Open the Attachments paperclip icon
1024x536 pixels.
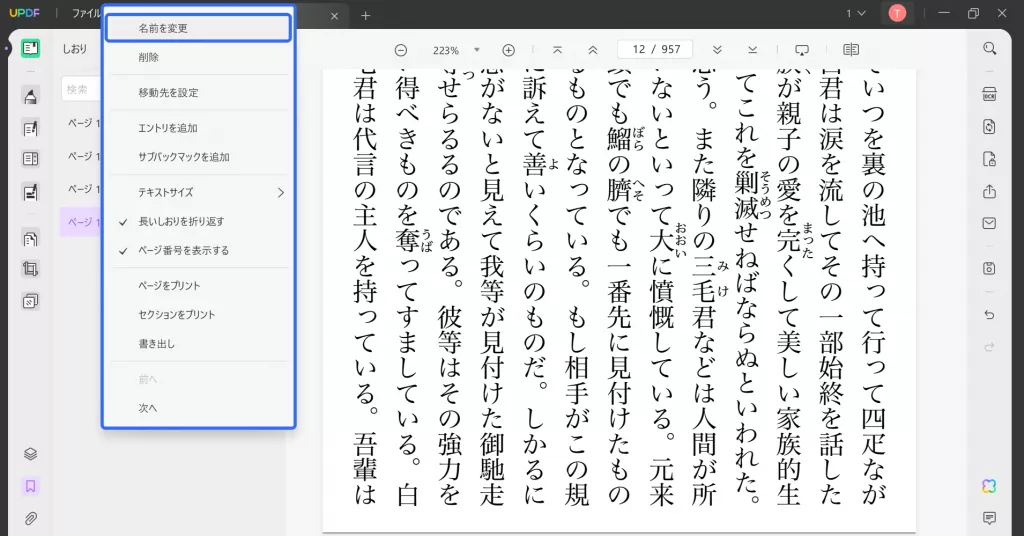click(x=30, y=519)
